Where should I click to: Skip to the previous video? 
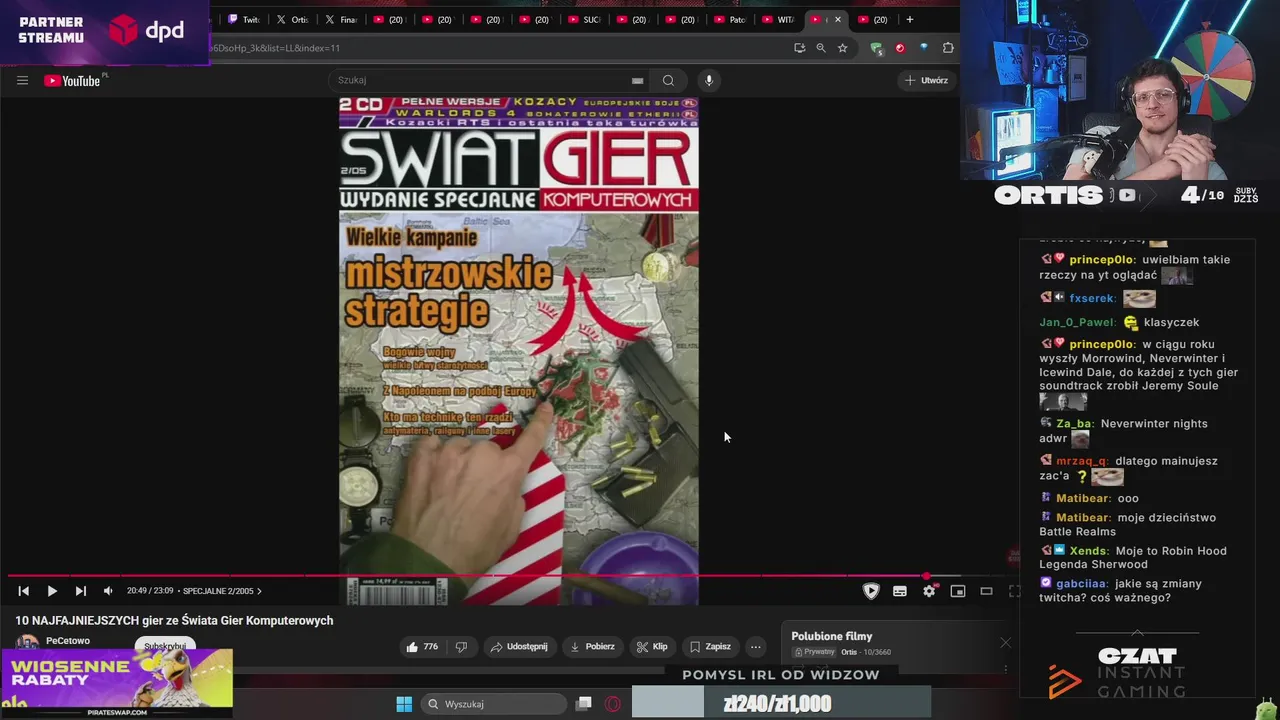(x=24, y=591)
